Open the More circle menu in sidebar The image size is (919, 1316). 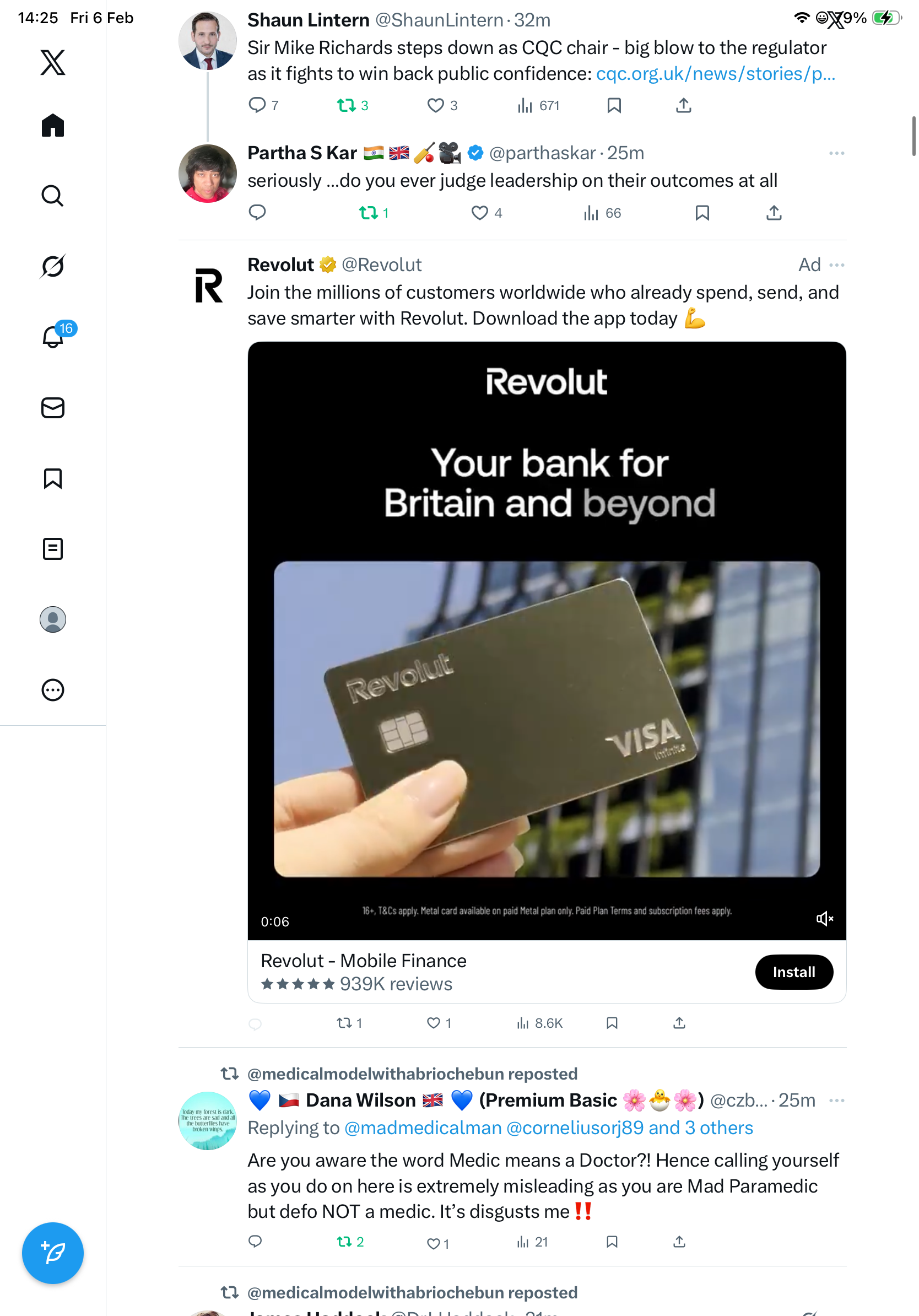53,690
